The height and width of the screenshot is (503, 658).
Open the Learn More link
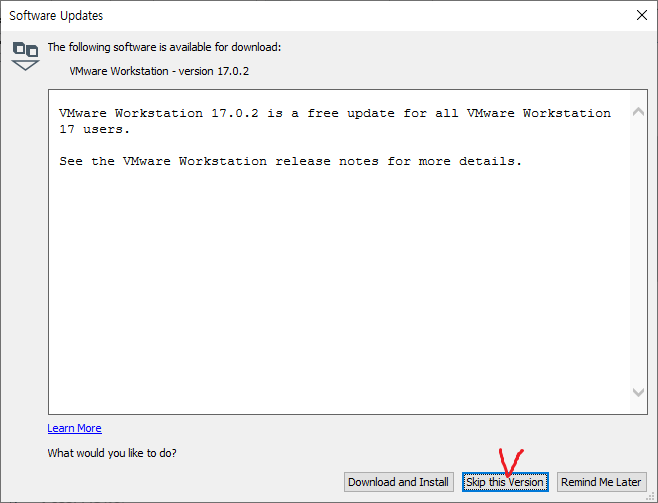pos(74,428)
